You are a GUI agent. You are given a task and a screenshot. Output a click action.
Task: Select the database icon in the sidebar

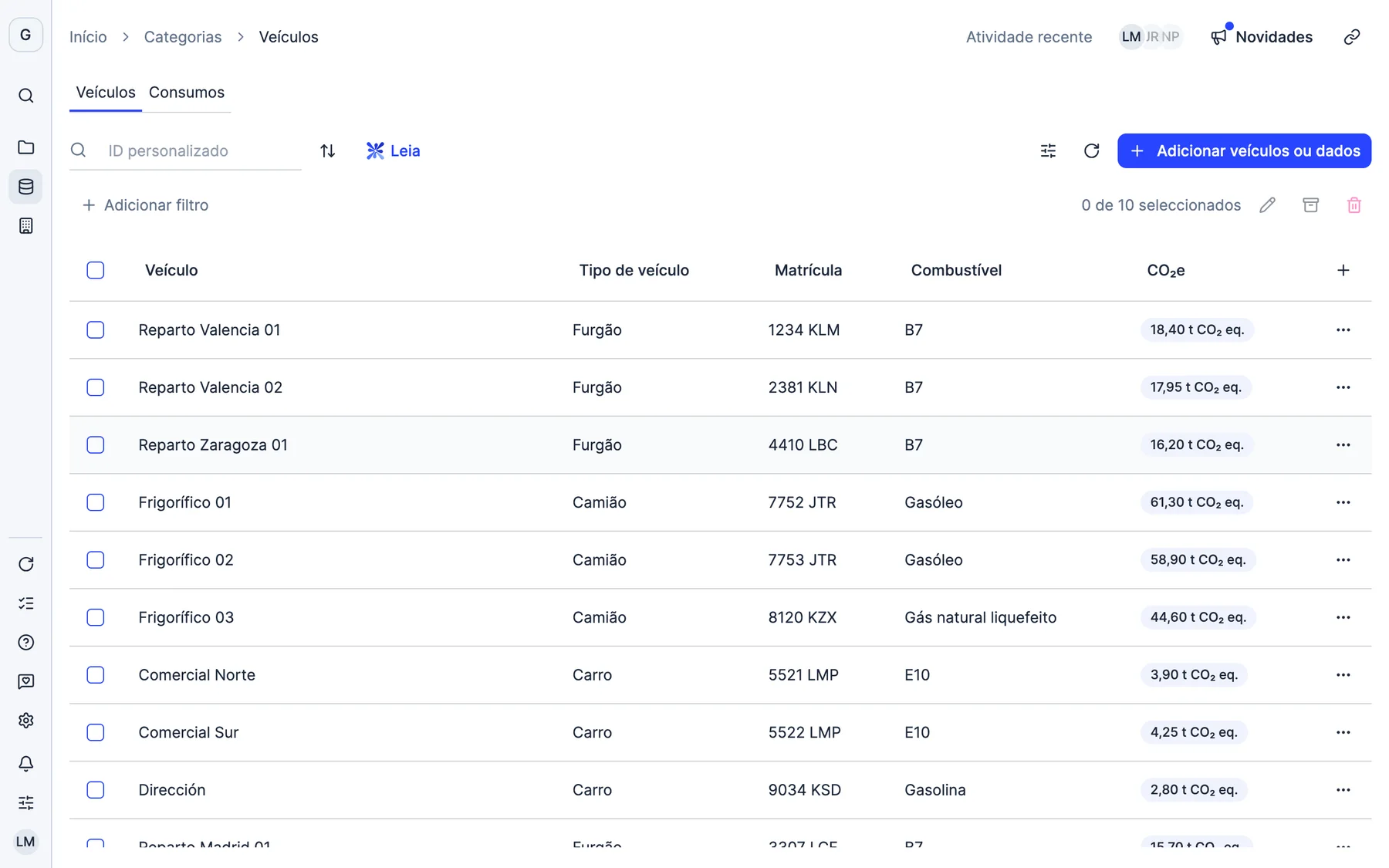point(25,187)
